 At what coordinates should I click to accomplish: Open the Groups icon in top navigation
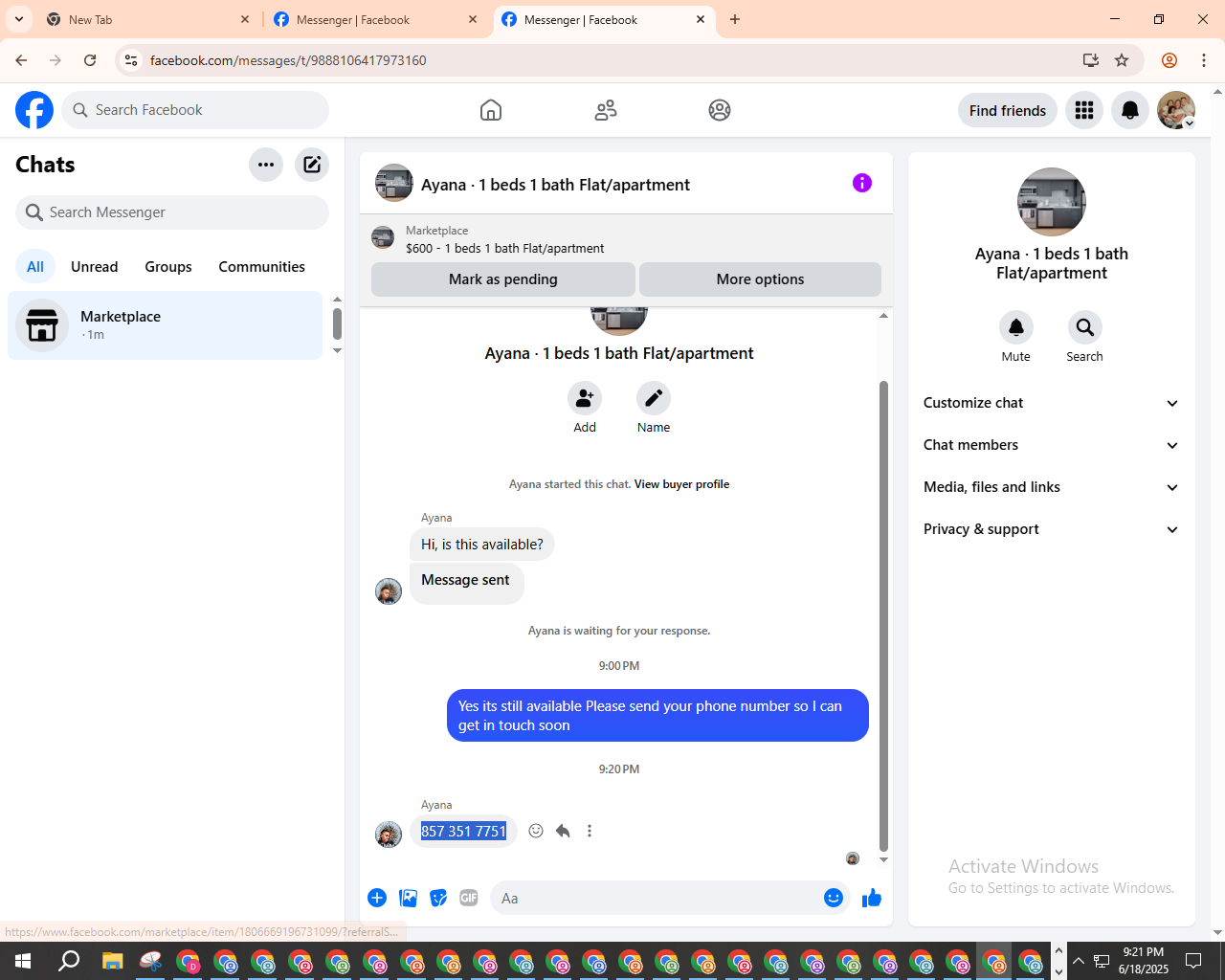720,110
